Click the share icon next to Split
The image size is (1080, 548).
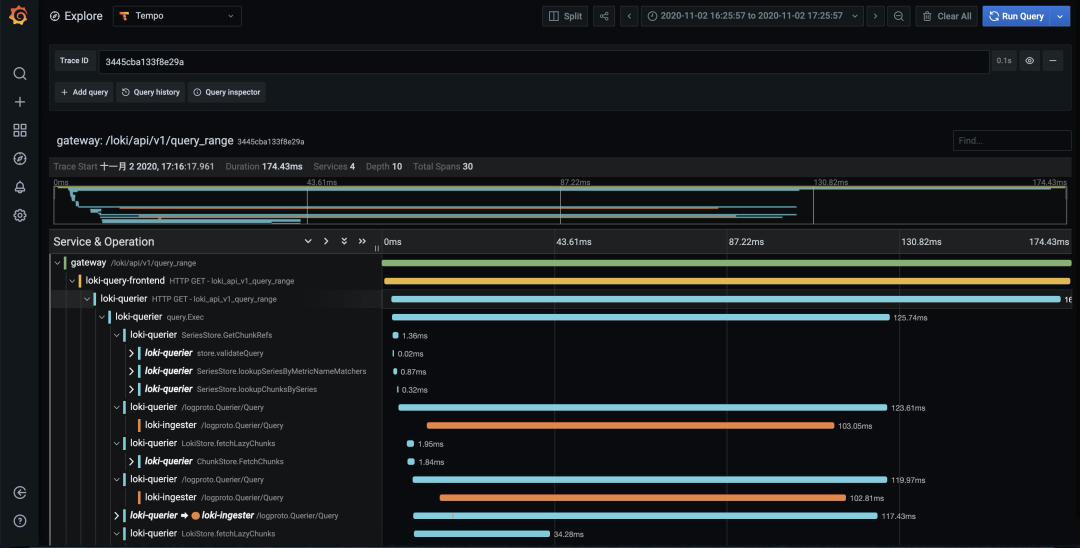(x=604, y=16)
